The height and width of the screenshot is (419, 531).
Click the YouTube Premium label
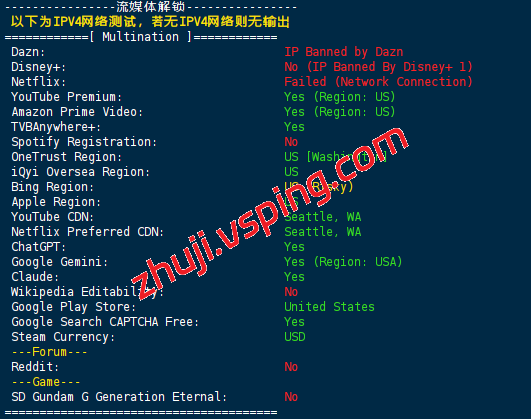click(x=66, y=97)
